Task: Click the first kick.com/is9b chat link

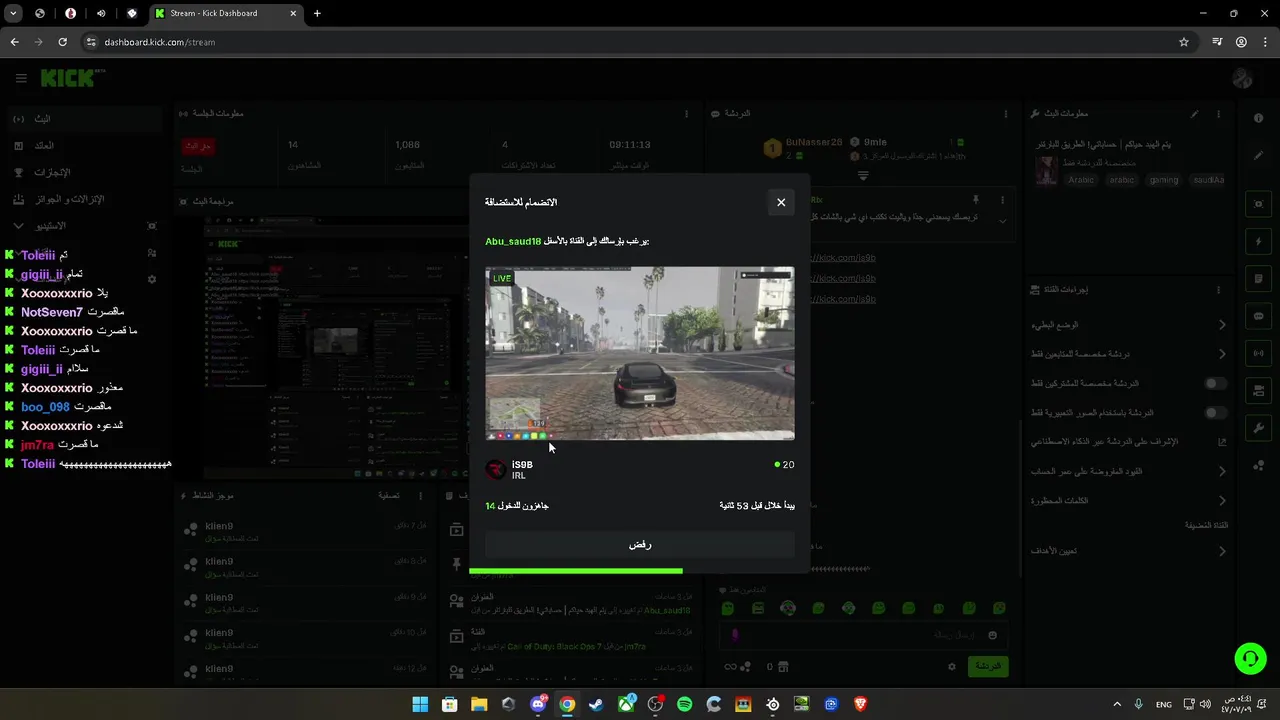Action: tap(843, 258)
